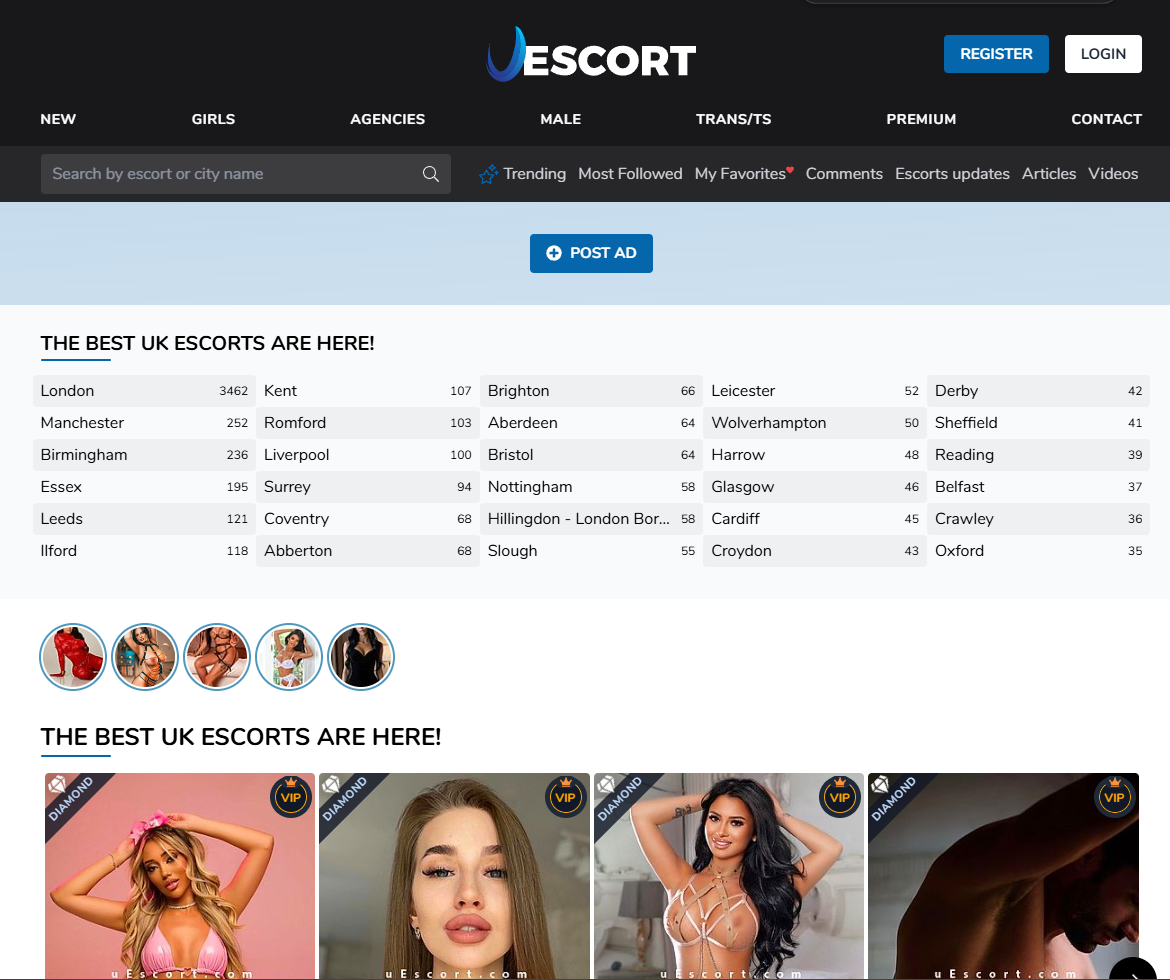Viewport: 1170px width, 980px height.
Task: Open London escort listings
Action: coord(67,390)
